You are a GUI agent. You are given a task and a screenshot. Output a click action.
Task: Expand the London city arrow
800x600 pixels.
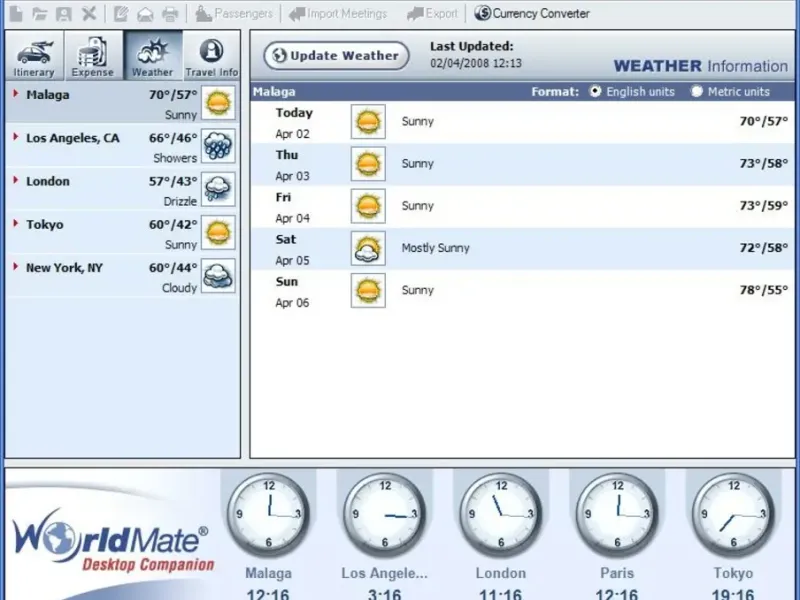[16, 181]
